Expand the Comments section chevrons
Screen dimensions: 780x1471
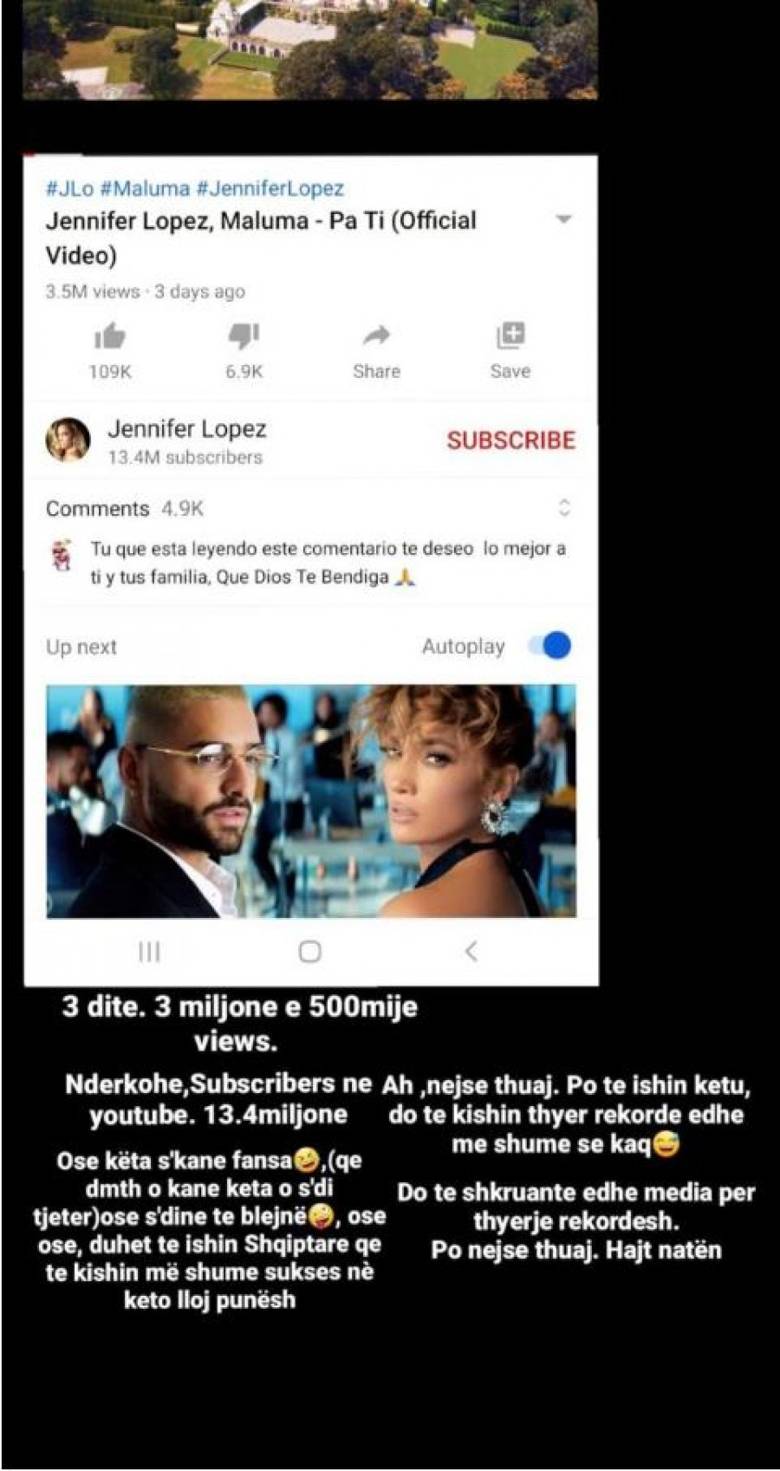[564, 508]
